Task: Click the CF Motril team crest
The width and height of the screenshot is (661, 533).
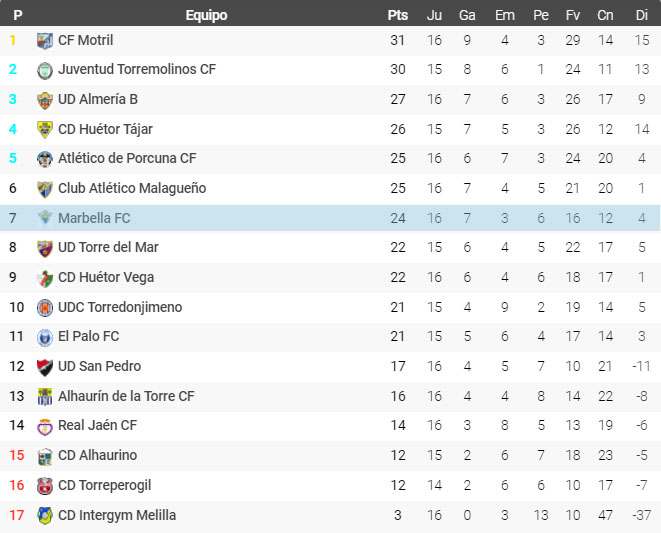Action: click(45, 41)
